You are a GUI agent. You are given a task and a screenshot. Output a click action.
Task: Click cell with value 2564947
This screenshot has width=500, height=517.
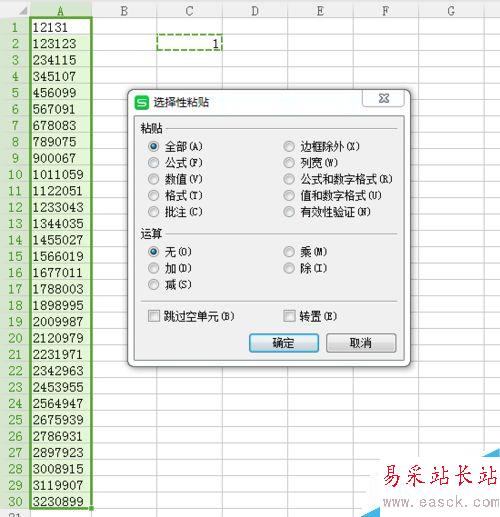(x=61, y=403)
